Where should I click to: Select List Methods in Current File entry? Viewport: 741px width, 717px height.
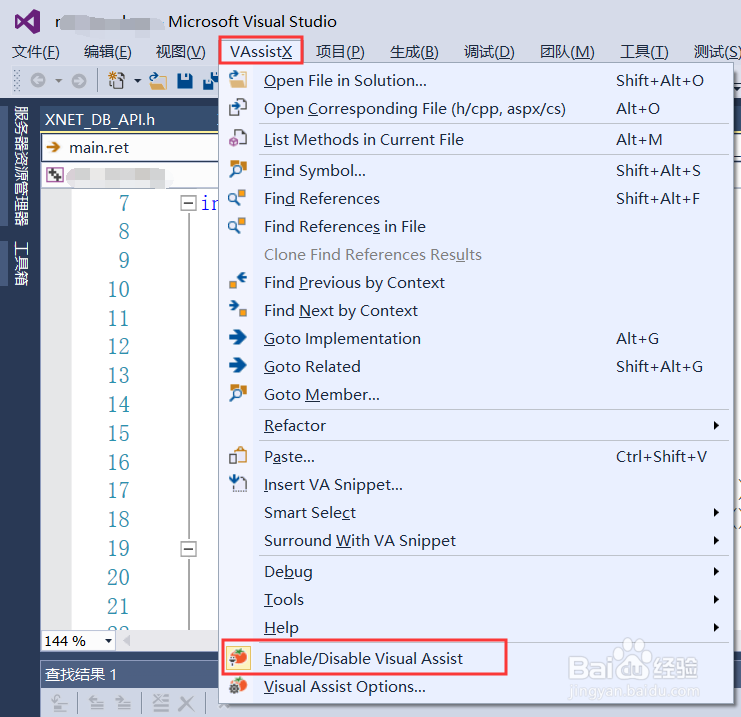click(x=476, y=139)
